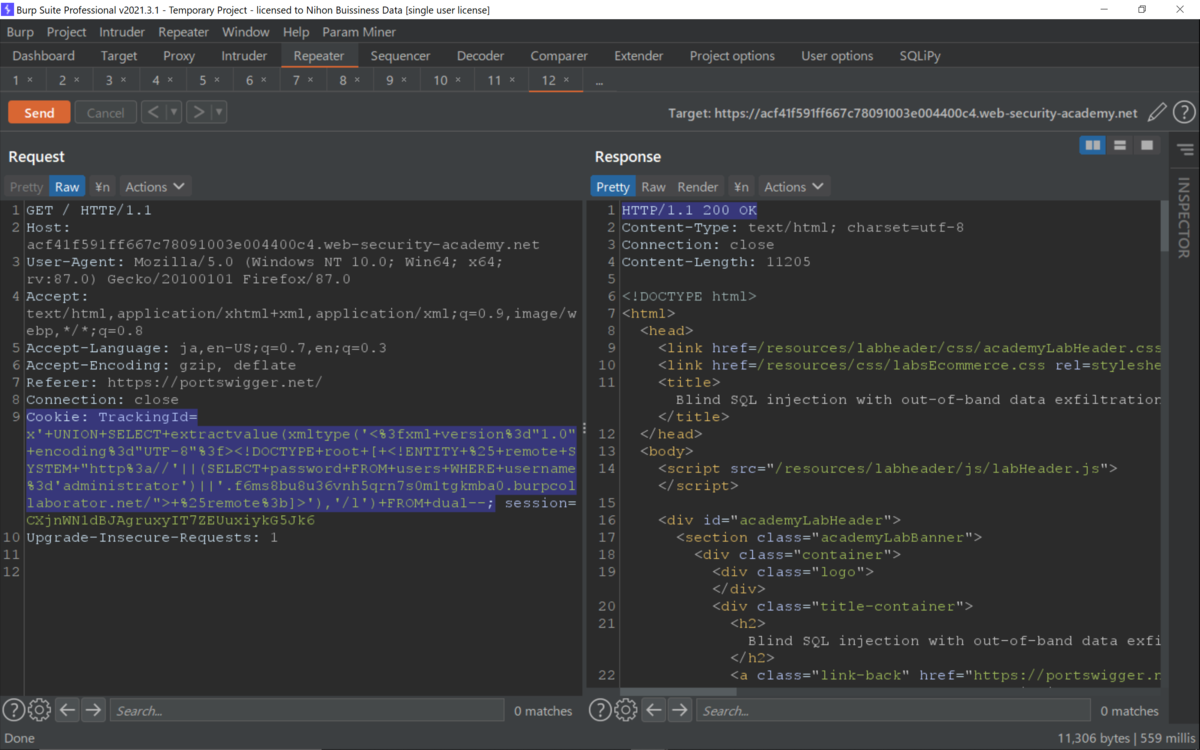1200x750 pixels.
Task: Open the Inspector panel menu icon
Action: click(x=1185, y=150)
